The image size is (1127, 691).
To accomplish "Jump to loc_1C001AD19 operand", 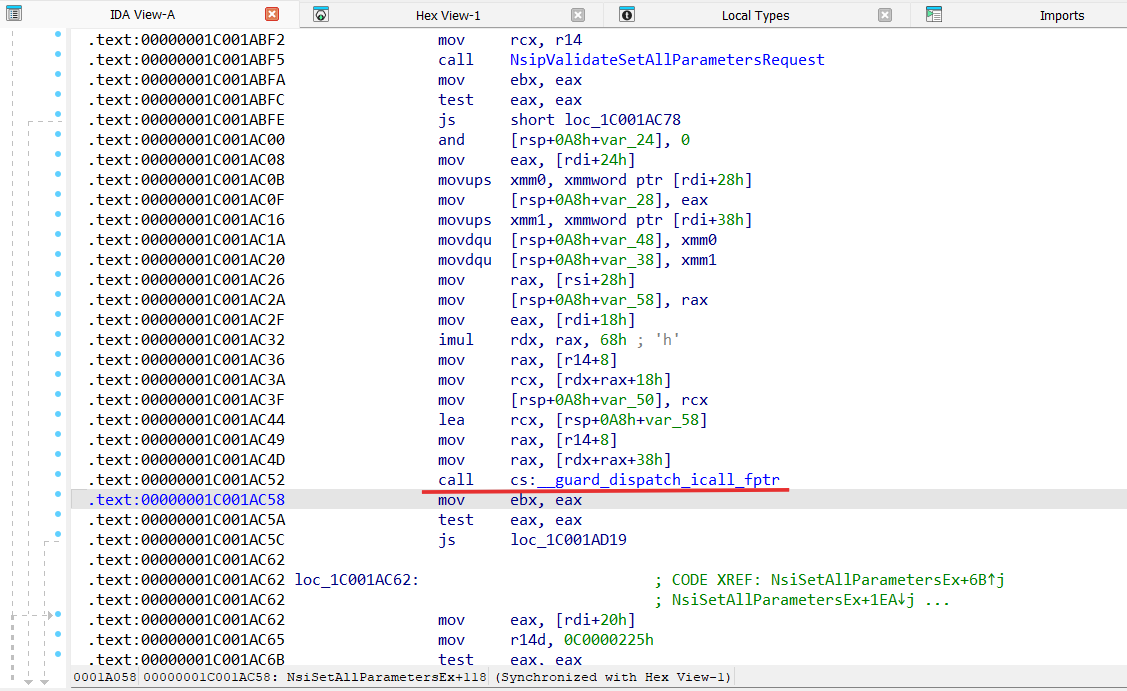I will pyautogui.click(x=568, y=540).
